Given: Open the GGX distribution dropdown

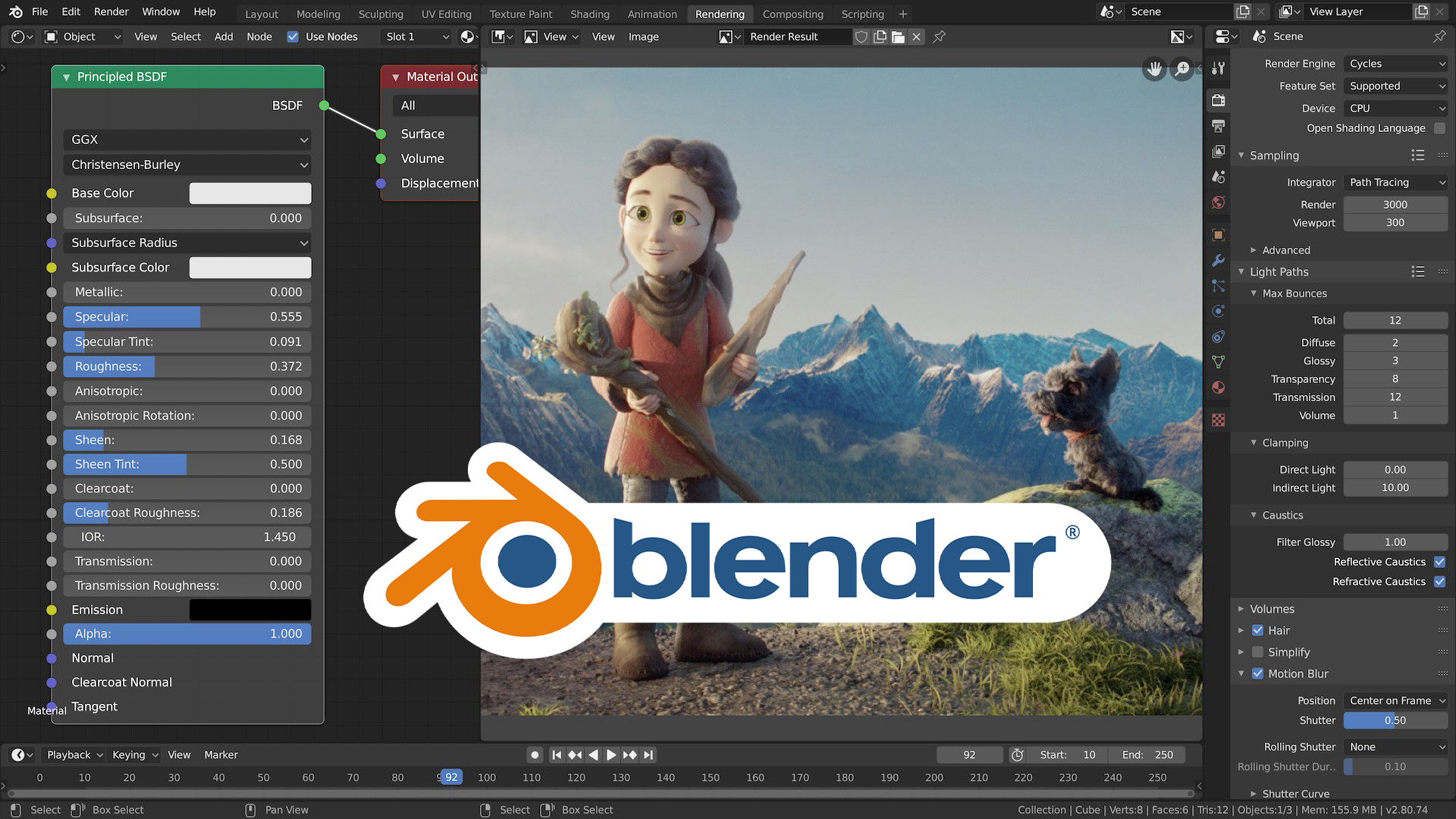Looking at the screenshot, I should click(x=187, y=140).
